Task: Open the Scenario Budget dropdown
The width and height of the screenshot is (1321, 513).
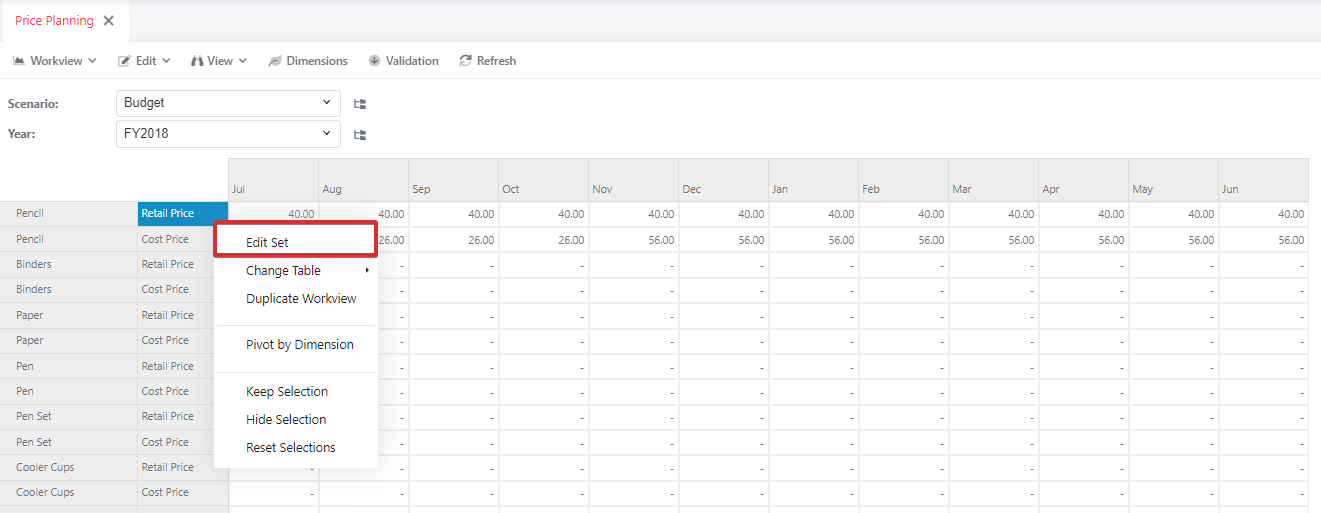Action: coord(228,103)
